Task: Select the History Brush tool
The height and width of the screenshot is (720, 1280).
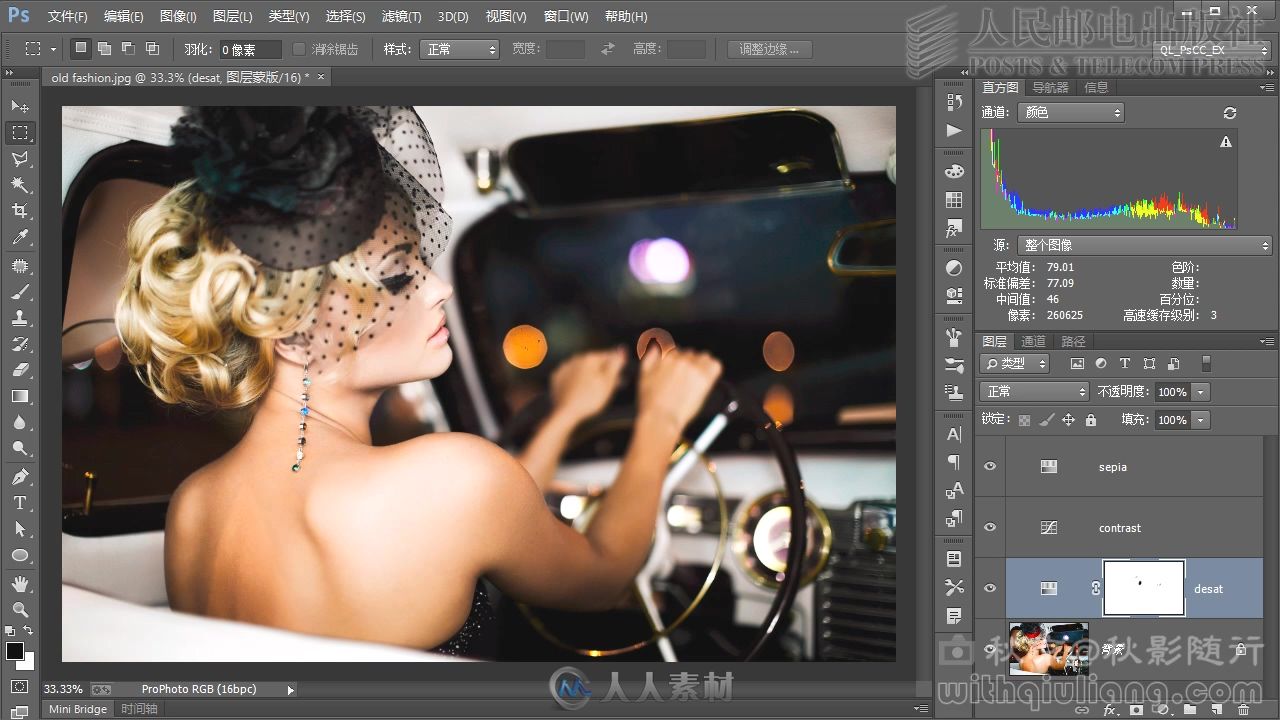Action: pos(20,344)
